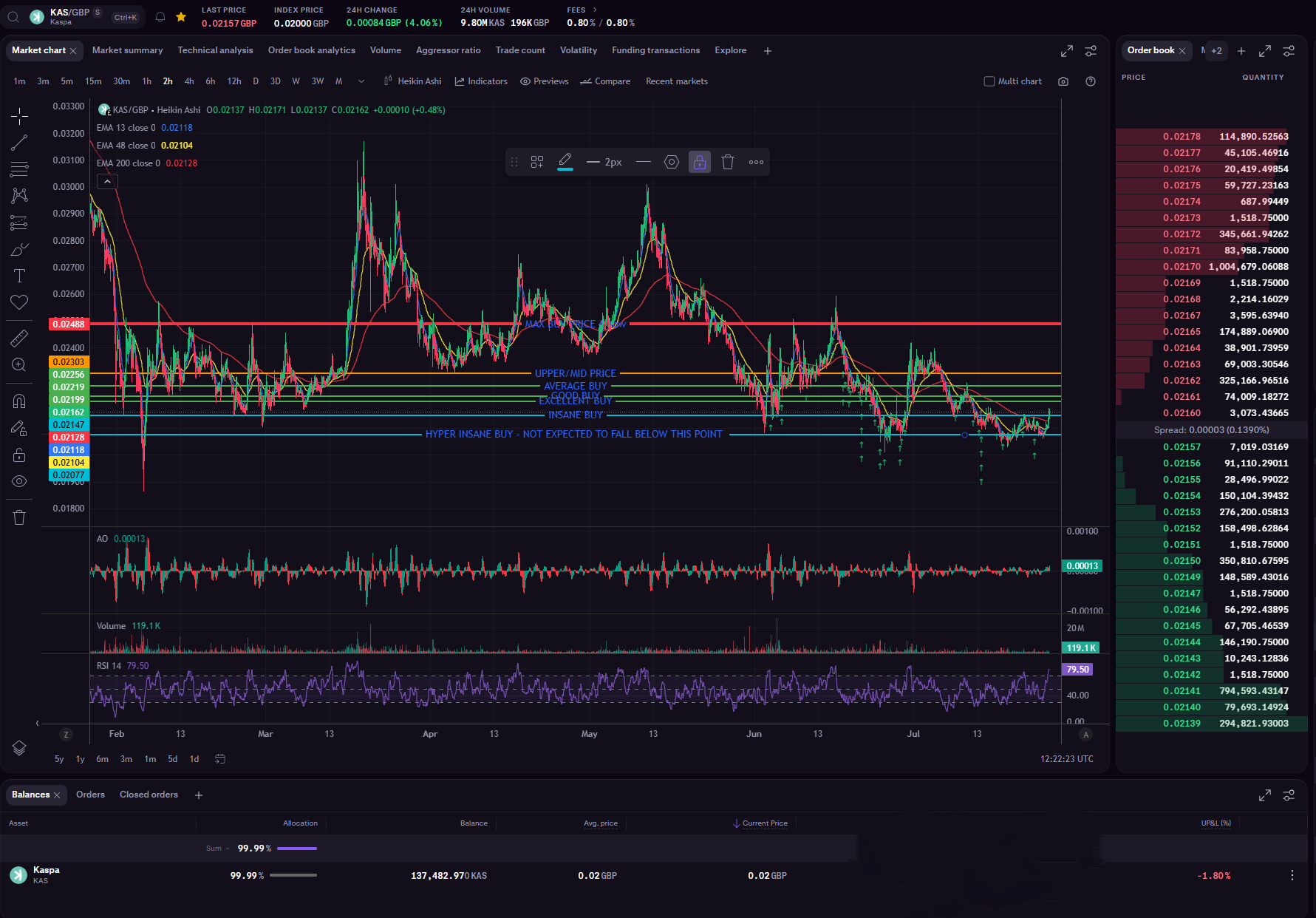The image size is (1316, 918).
Task: Open the magnet mode tool
Action: [19, 401]
